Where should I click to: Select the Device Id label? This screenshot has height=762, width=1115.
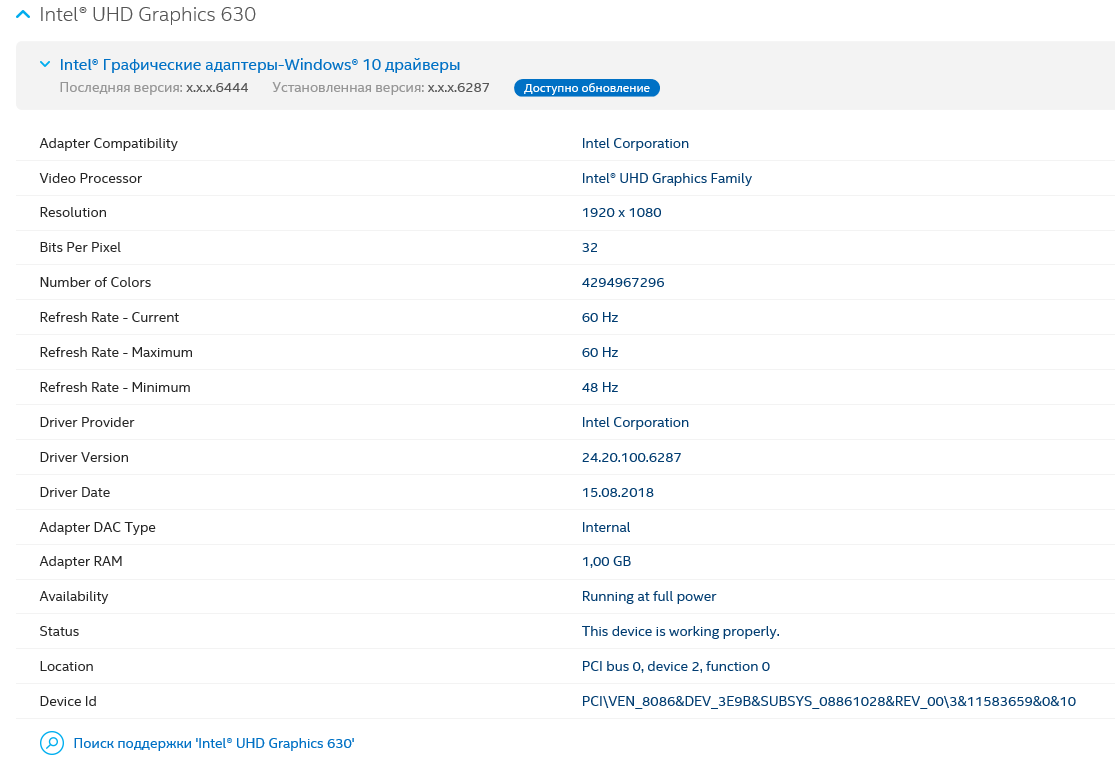tap(68, 701)
